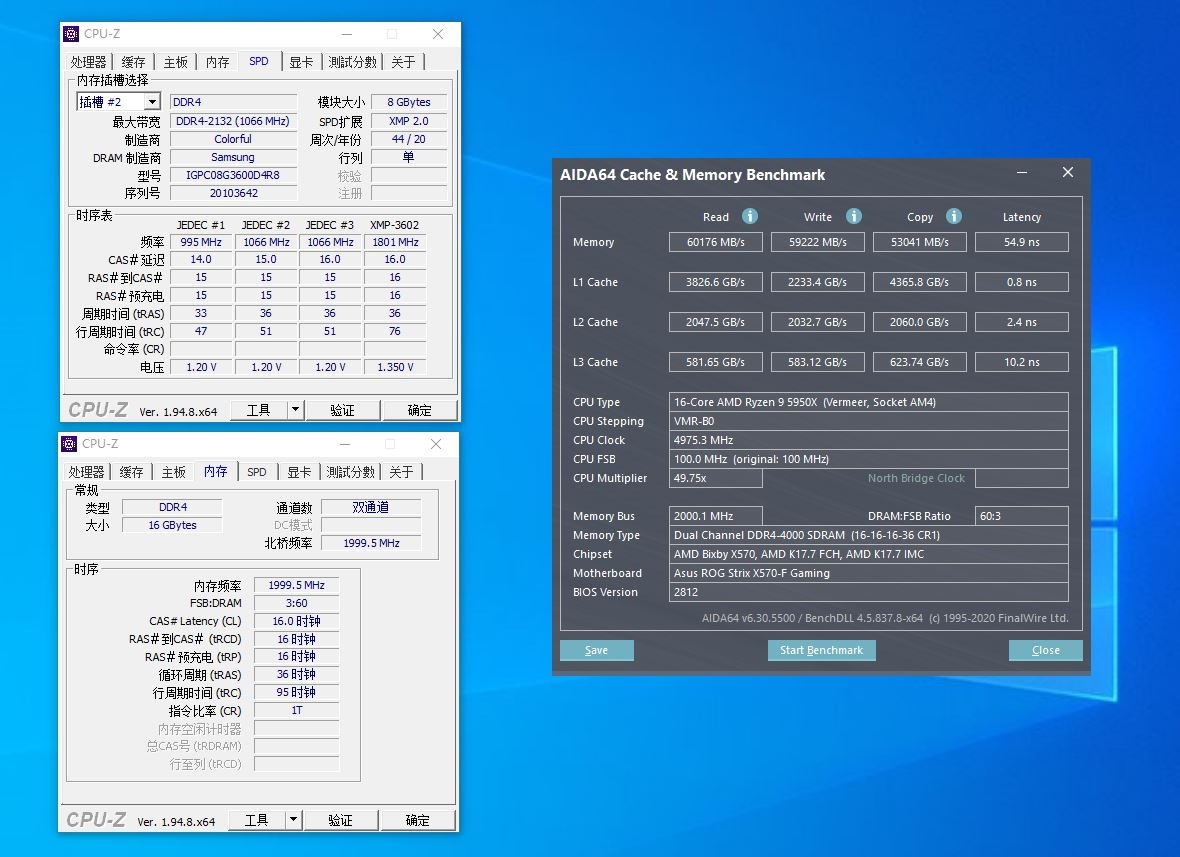Click 工具 button in bottom CPU-Z window

point(256,820)
